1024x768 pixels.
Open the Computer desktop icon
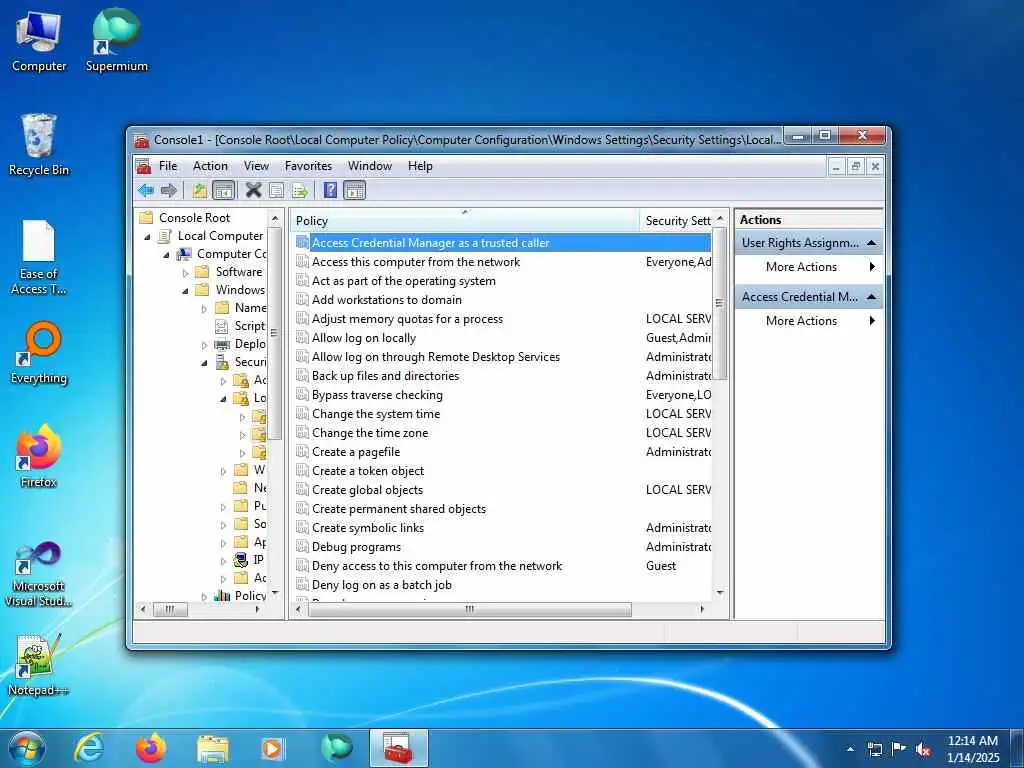pyautogui.click(x=39, y=41)
